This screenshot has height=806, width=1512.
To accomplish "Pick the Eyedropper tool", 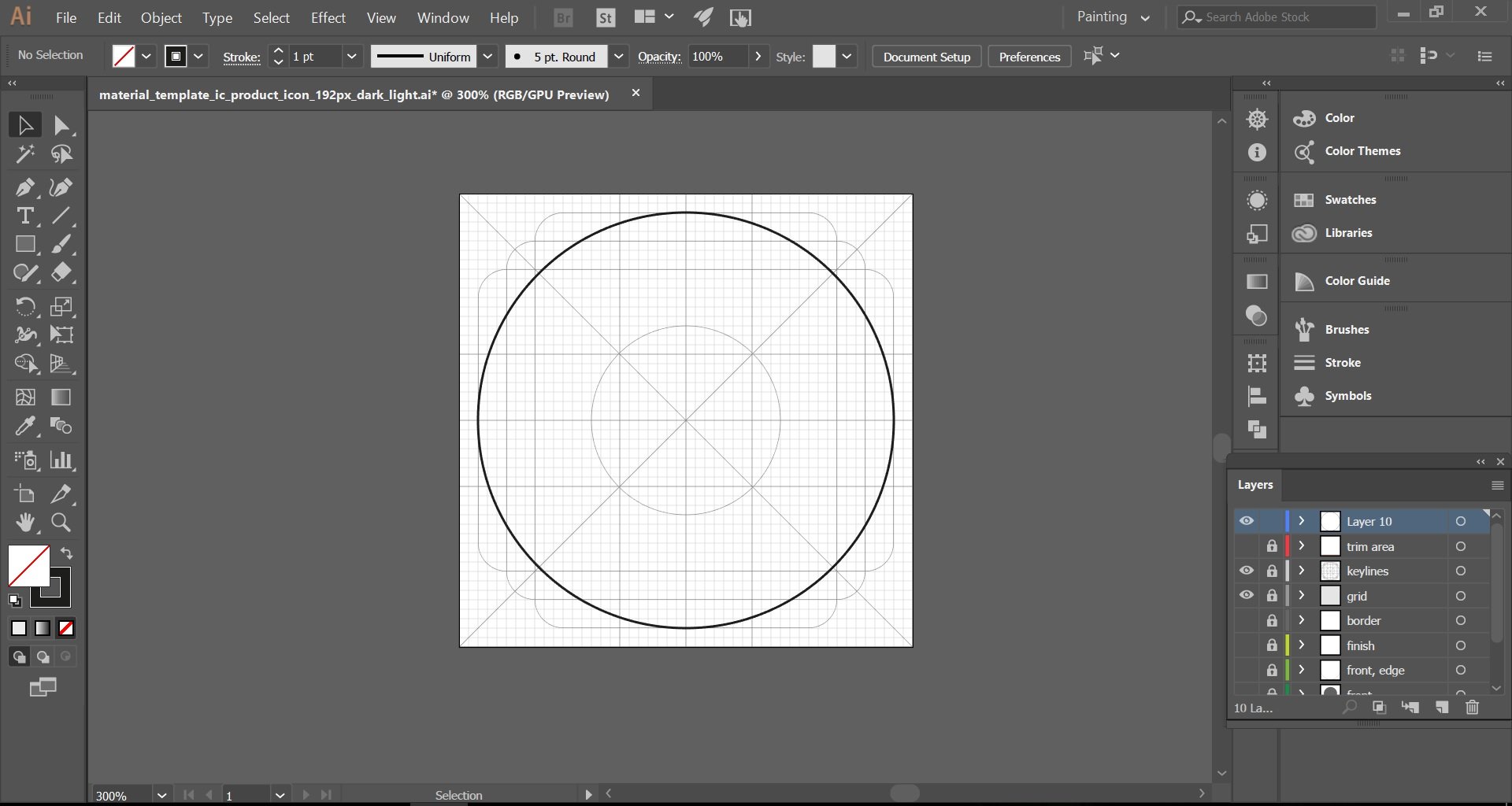I will coord(24,427).
